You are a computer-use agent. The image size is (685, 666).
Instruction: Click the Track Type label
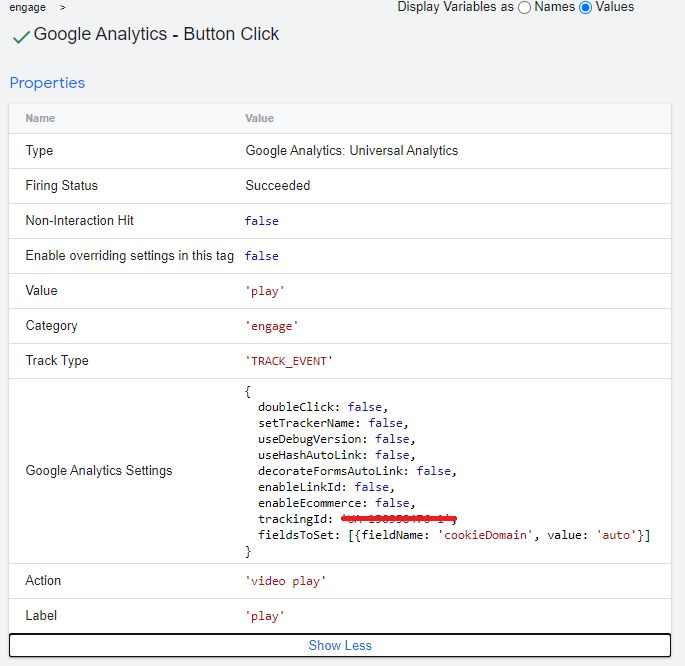point(57,360)
